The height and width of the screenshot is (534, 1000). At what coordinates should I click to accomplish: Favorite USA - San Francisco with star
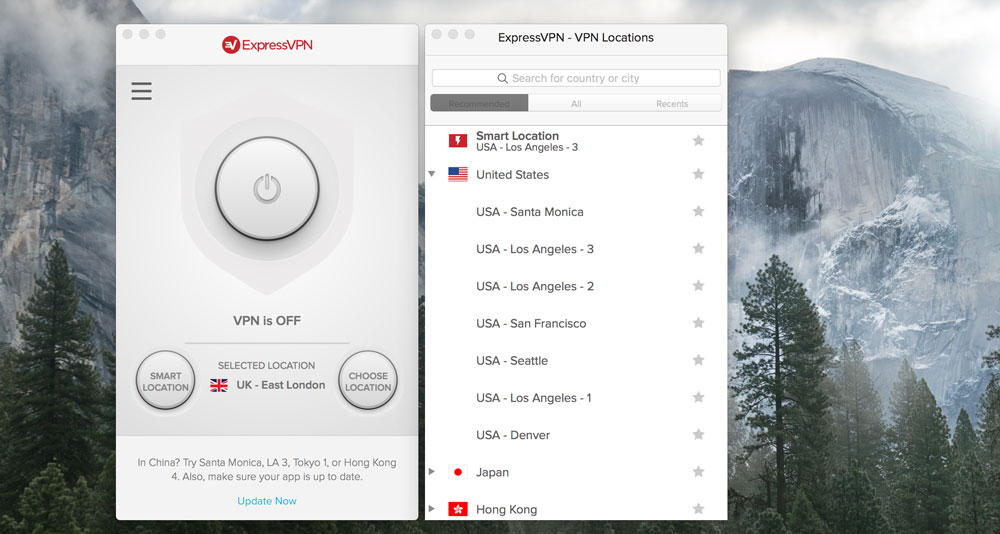point(698,323)
